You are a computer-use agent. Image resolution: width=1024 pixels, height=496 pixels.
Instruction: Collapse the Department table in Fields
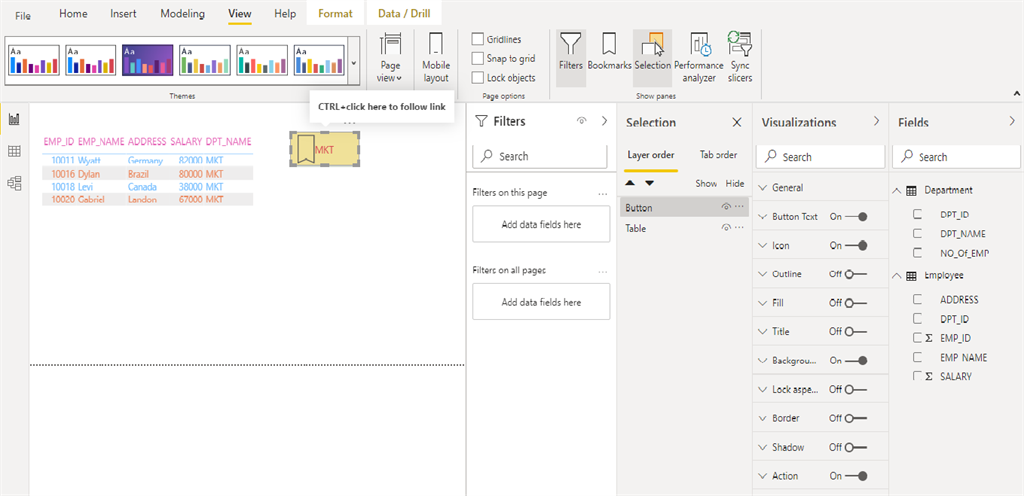pyautogui.click(x=897, y=190)
